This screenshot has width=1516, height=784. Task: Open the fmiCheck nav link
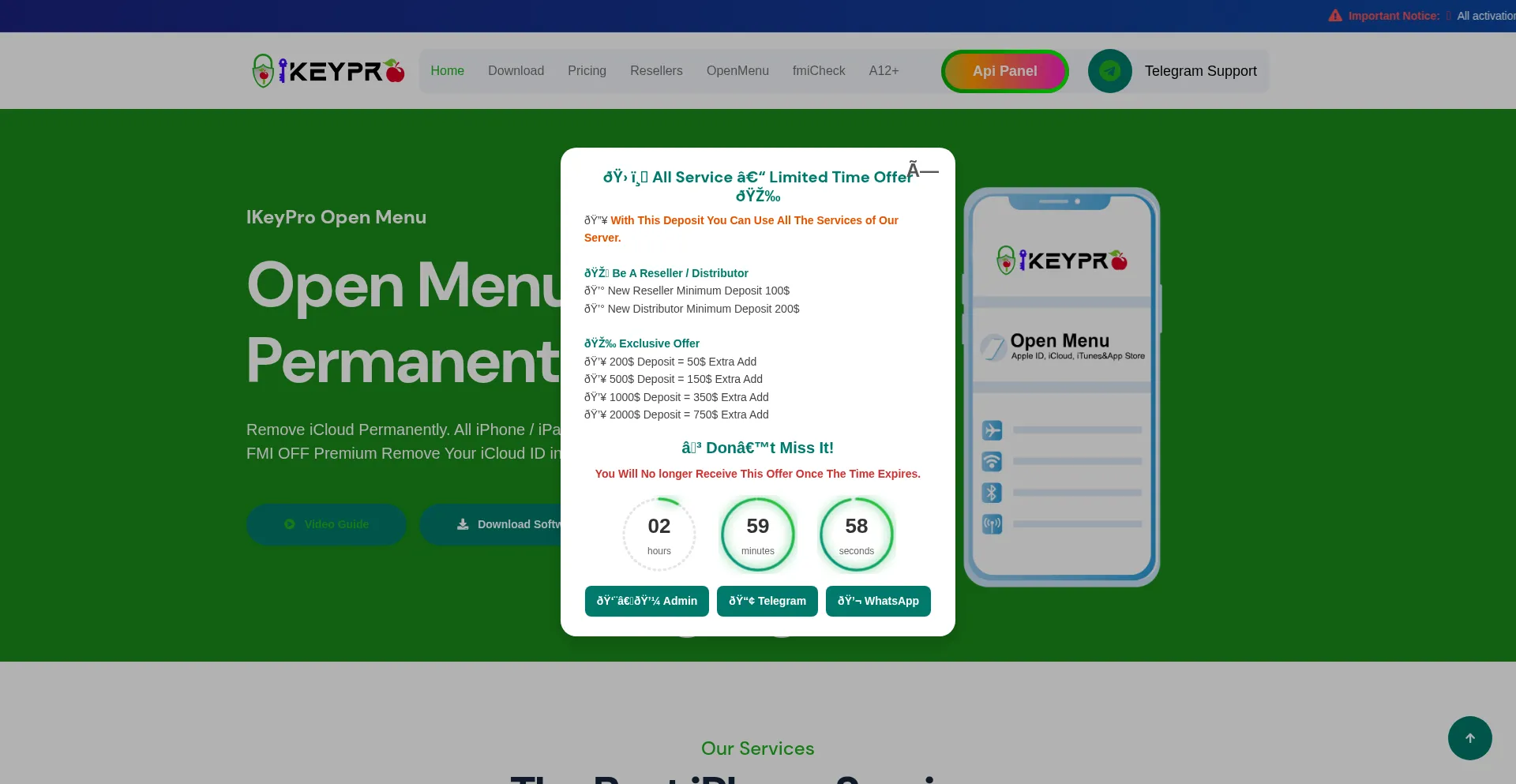[x=819, y=71]
